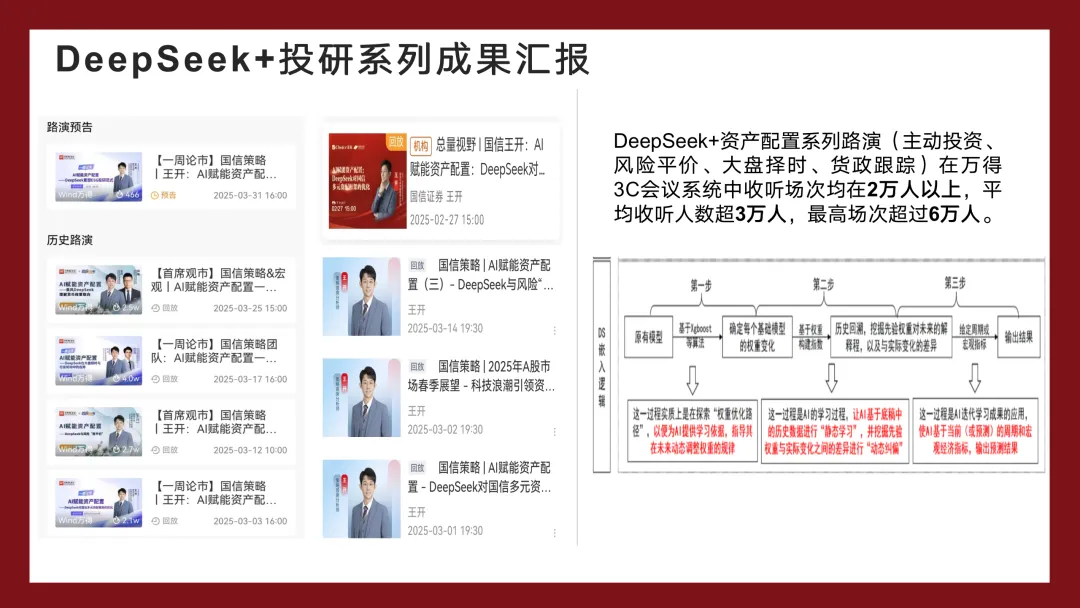The height and width of the screenshot is (608, 1080).
Task: Open the three-dot menu on the 2025-03-14 video
Action: [554, 331]
